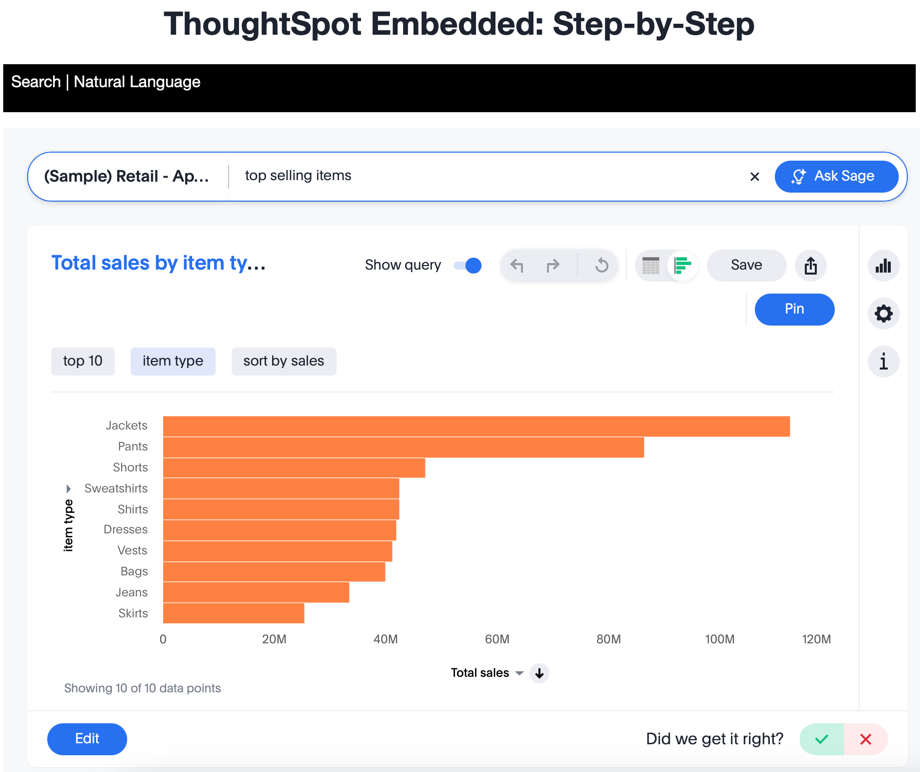Image resolution: width=920 pixels, height=772 pixels.
Task: Click the item type chip
Action: pyautogui.click(x=172, y=361)
